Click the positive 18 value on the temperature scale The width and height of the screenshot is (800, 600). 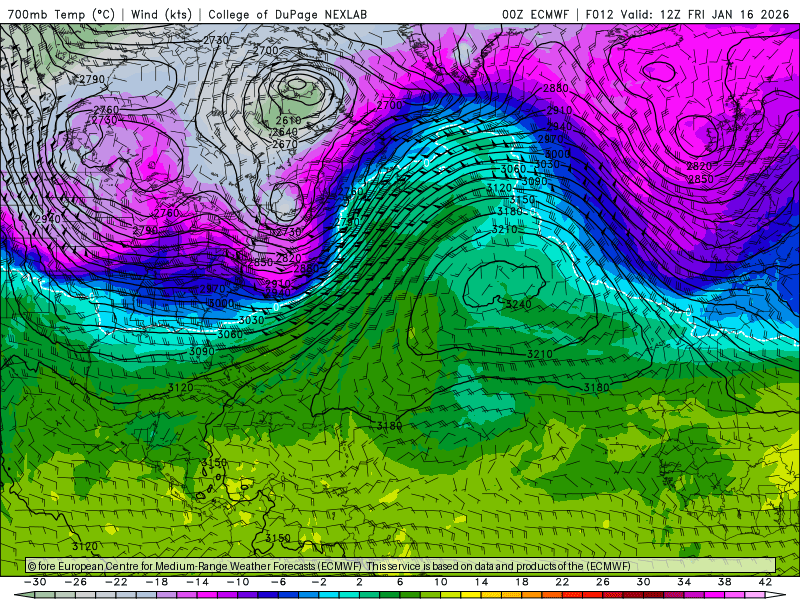pos(521,582)
